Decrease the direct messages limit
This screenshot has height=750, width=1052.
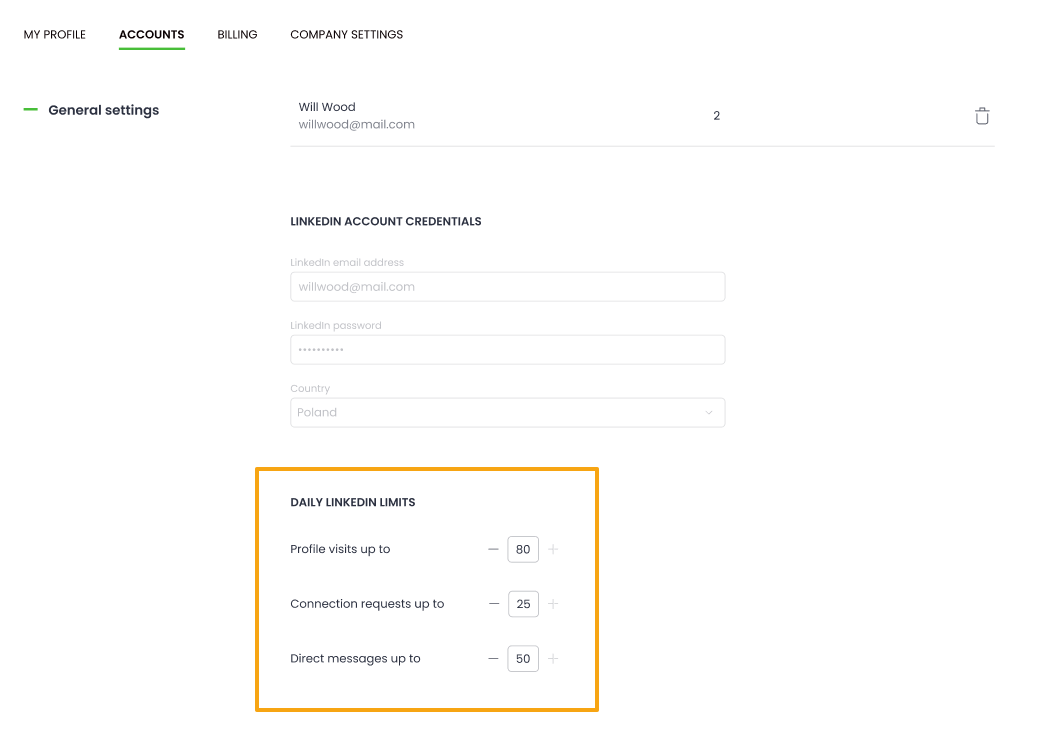(x=493, y=659)
